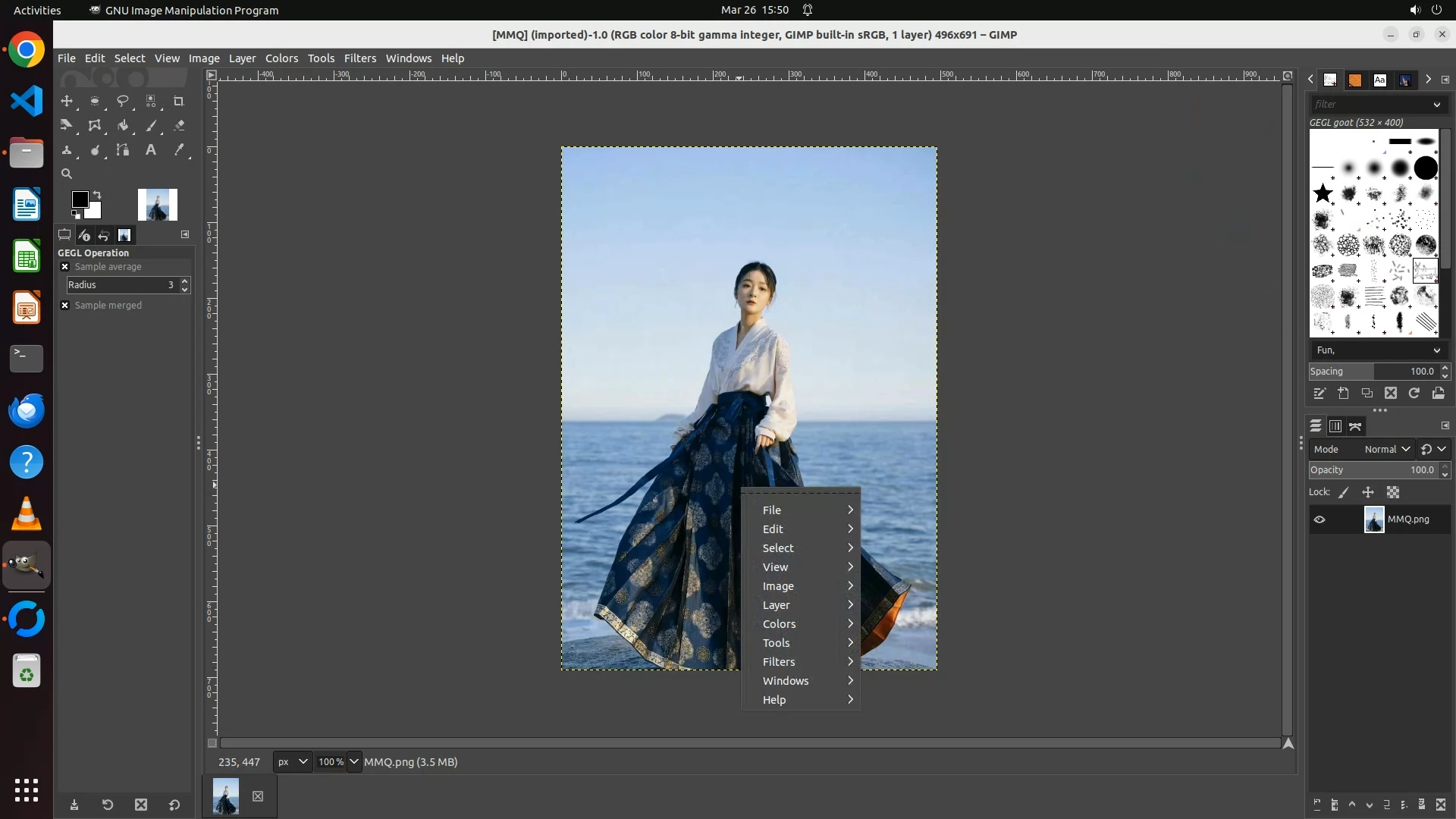
Task: Select the Free Select lasso tool
Action: [122, 101]
